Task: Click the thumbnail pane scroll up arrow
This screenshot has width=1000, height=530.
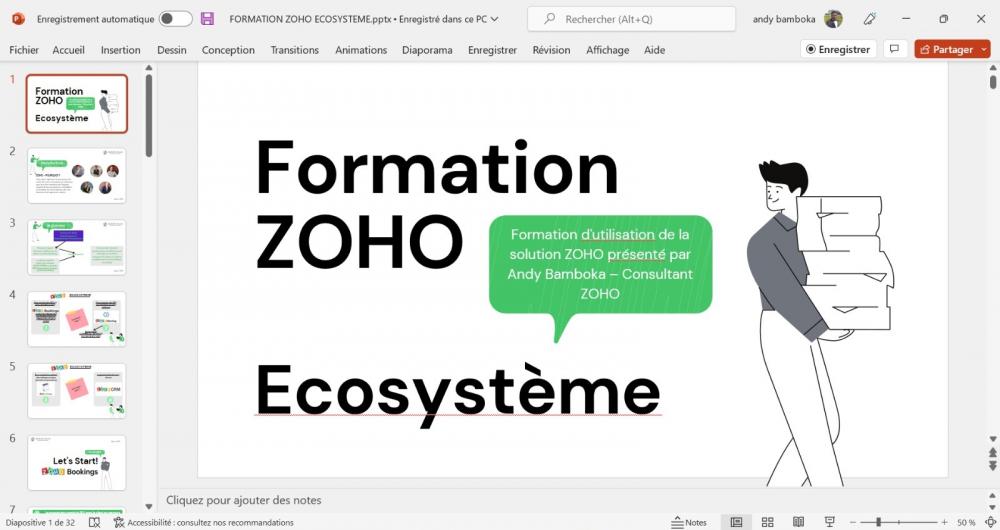Action: coord(149,68)
